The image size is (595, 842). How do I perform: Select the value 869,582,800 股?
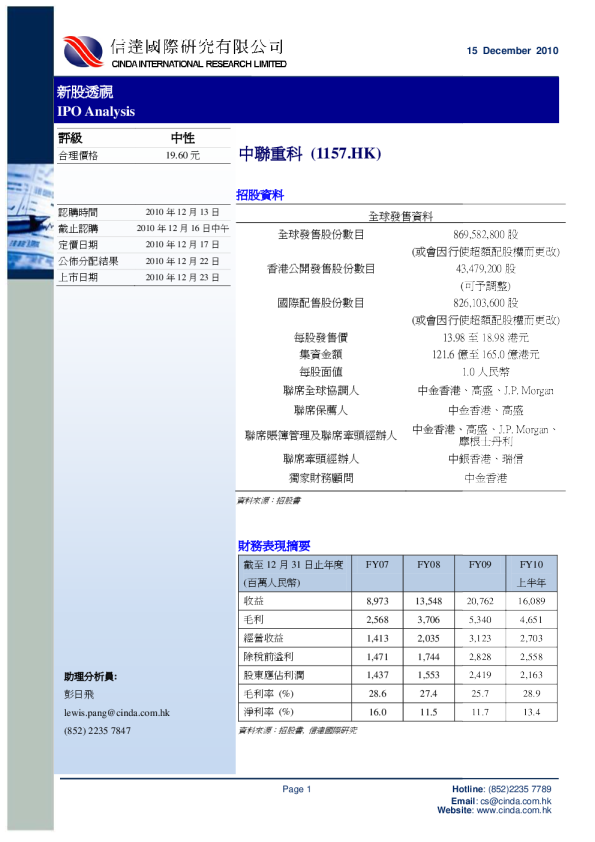(485, 234)
